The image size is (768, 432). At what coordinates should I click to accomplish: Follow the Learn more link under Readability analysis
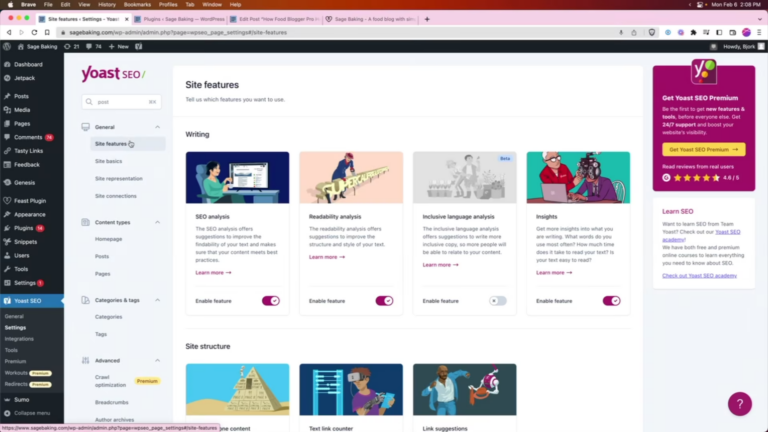click(x=326, y=257)
